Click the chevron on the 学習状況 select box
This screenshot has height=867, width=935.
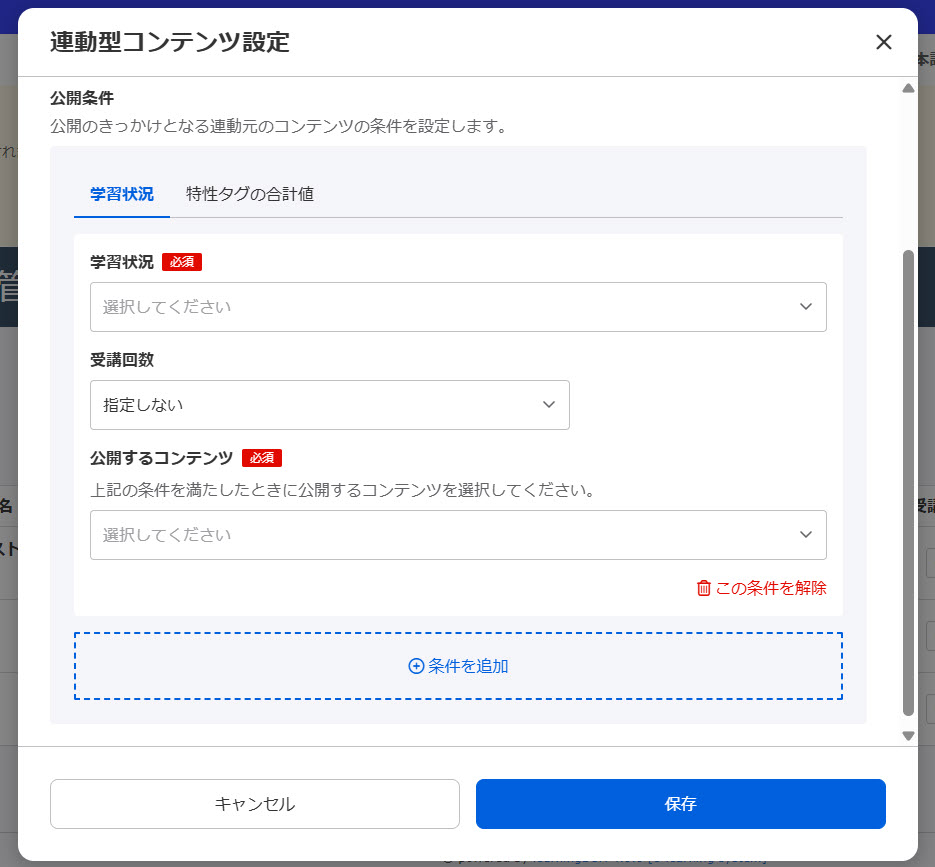[x=806, y=307]
